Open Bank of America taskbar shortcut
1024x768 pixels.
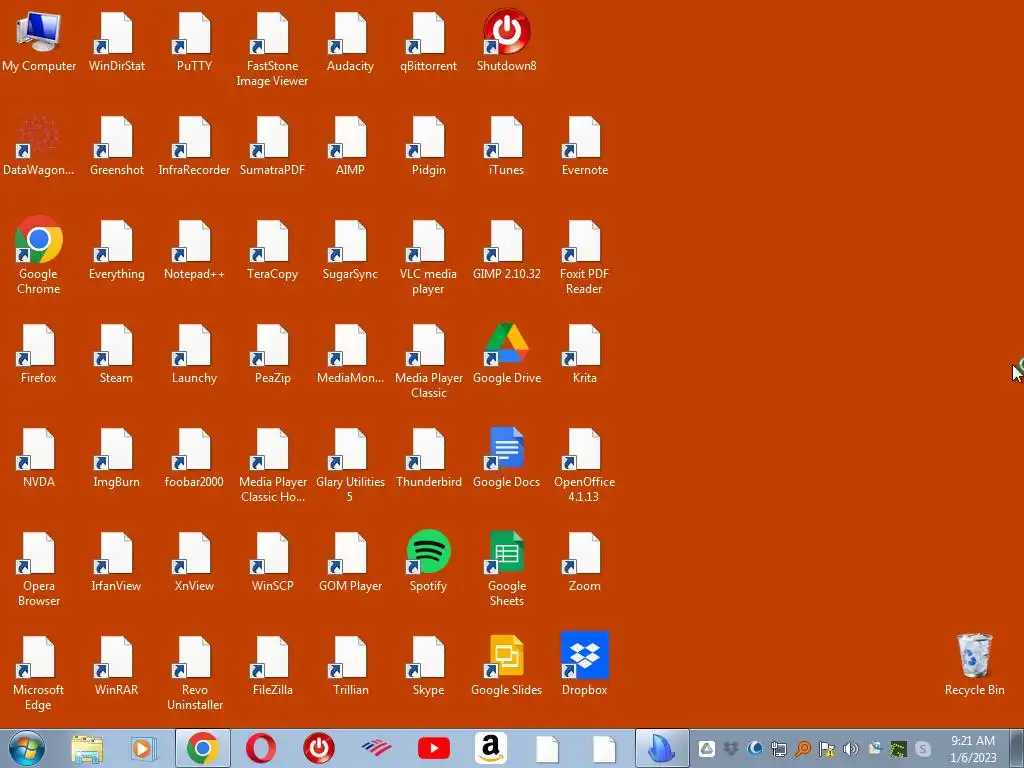[376, 748]
